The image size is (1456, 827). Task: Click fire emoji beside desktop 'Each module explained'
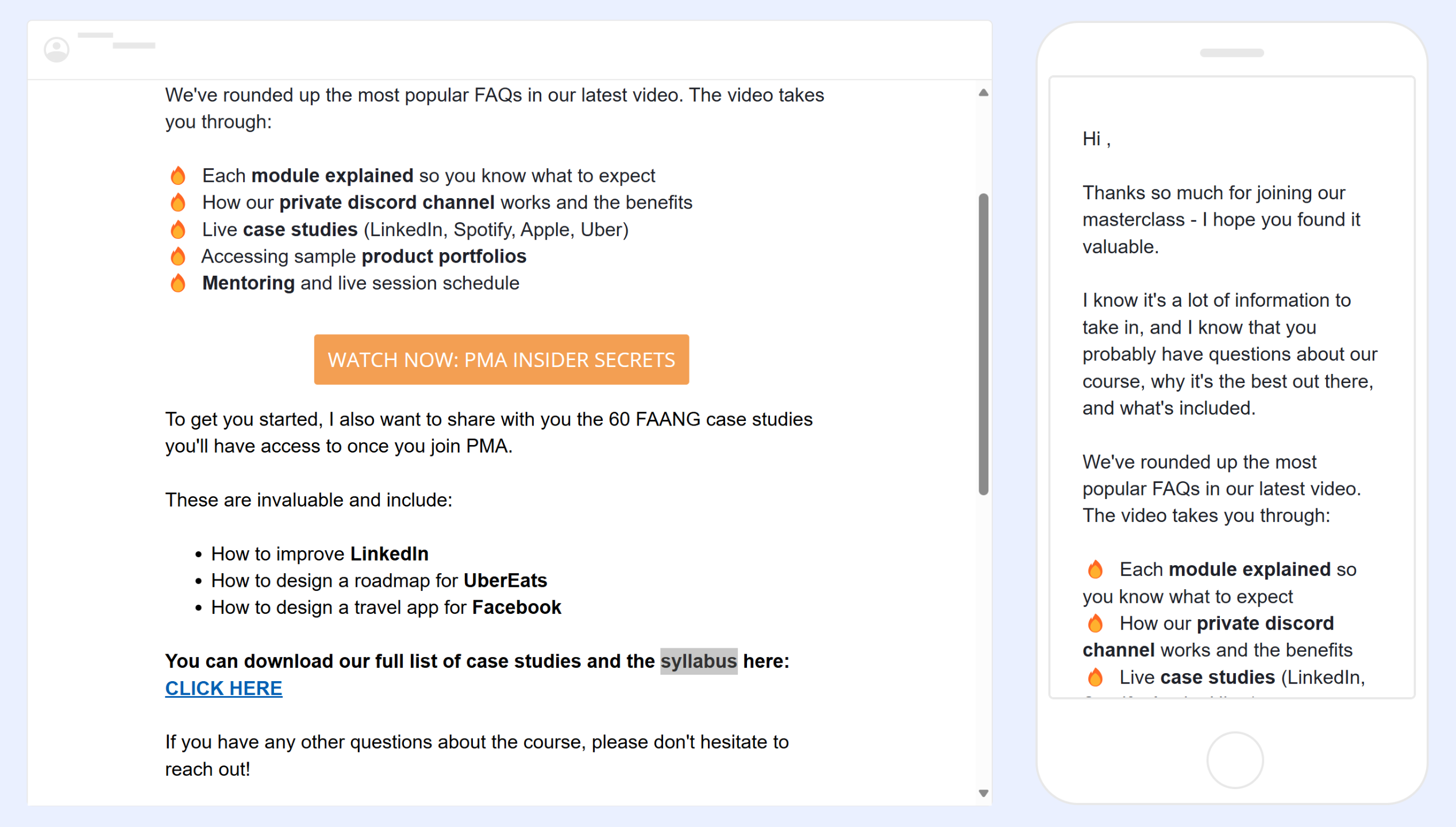[x=178, y=176]
